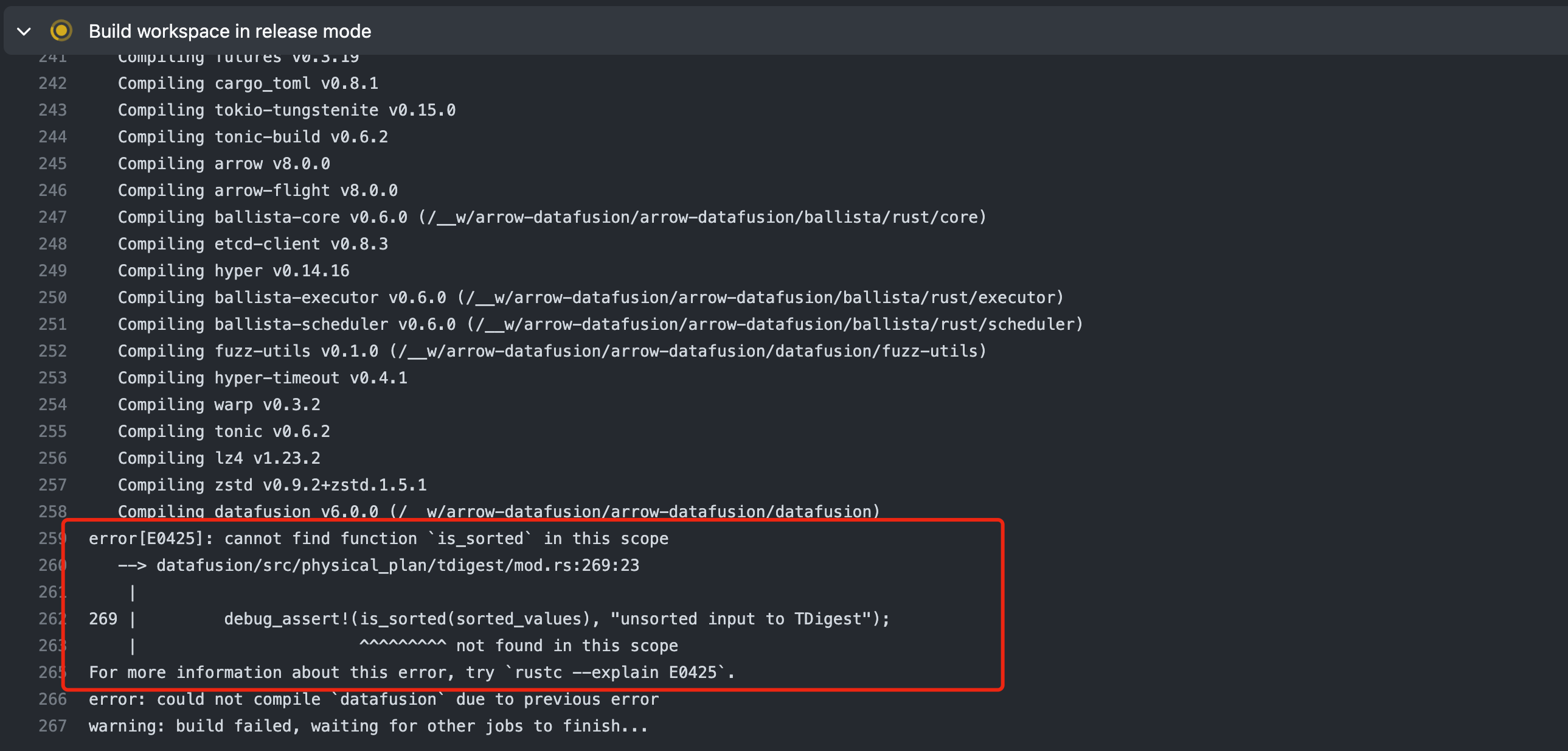Click the yellow in-progress status icon
The image size is (1568, 751).
point(61,30)
